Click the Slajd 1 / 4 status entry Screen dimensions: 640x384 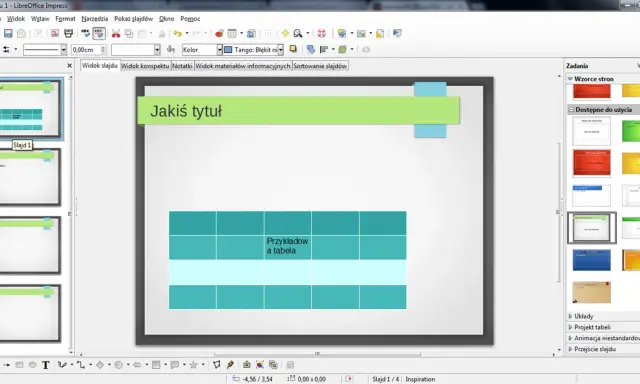click(386, 379)
